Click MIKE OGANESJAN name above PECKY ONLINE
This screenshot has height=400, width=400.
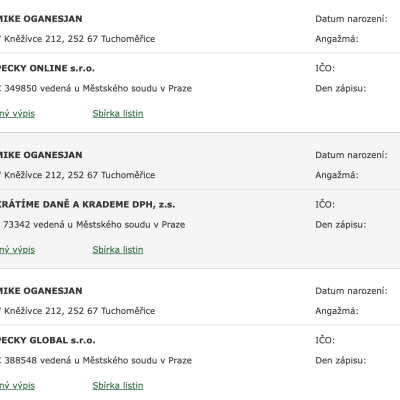41,19
